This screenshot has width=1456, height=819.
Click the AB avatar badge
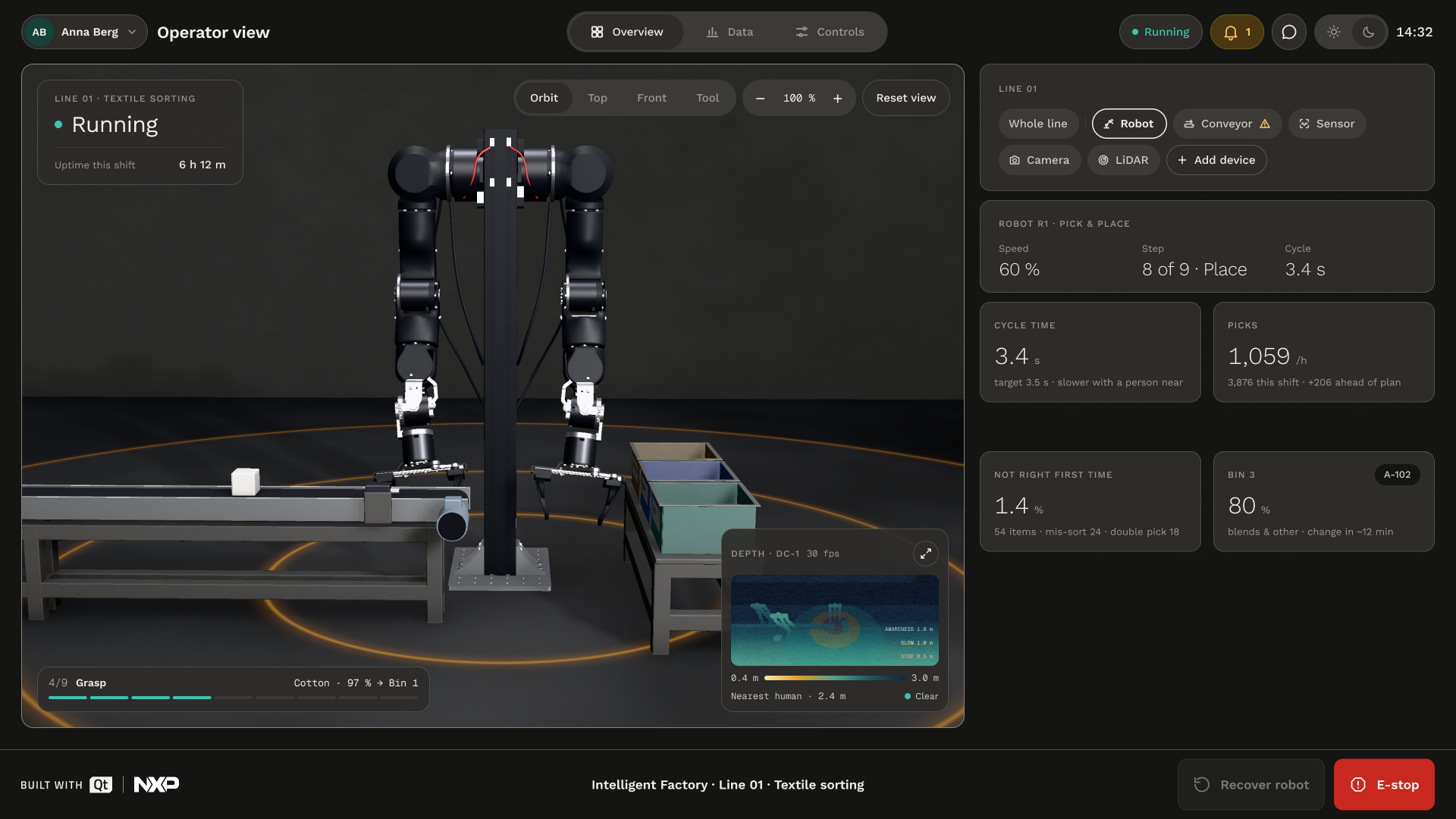(x=39, y=32)
